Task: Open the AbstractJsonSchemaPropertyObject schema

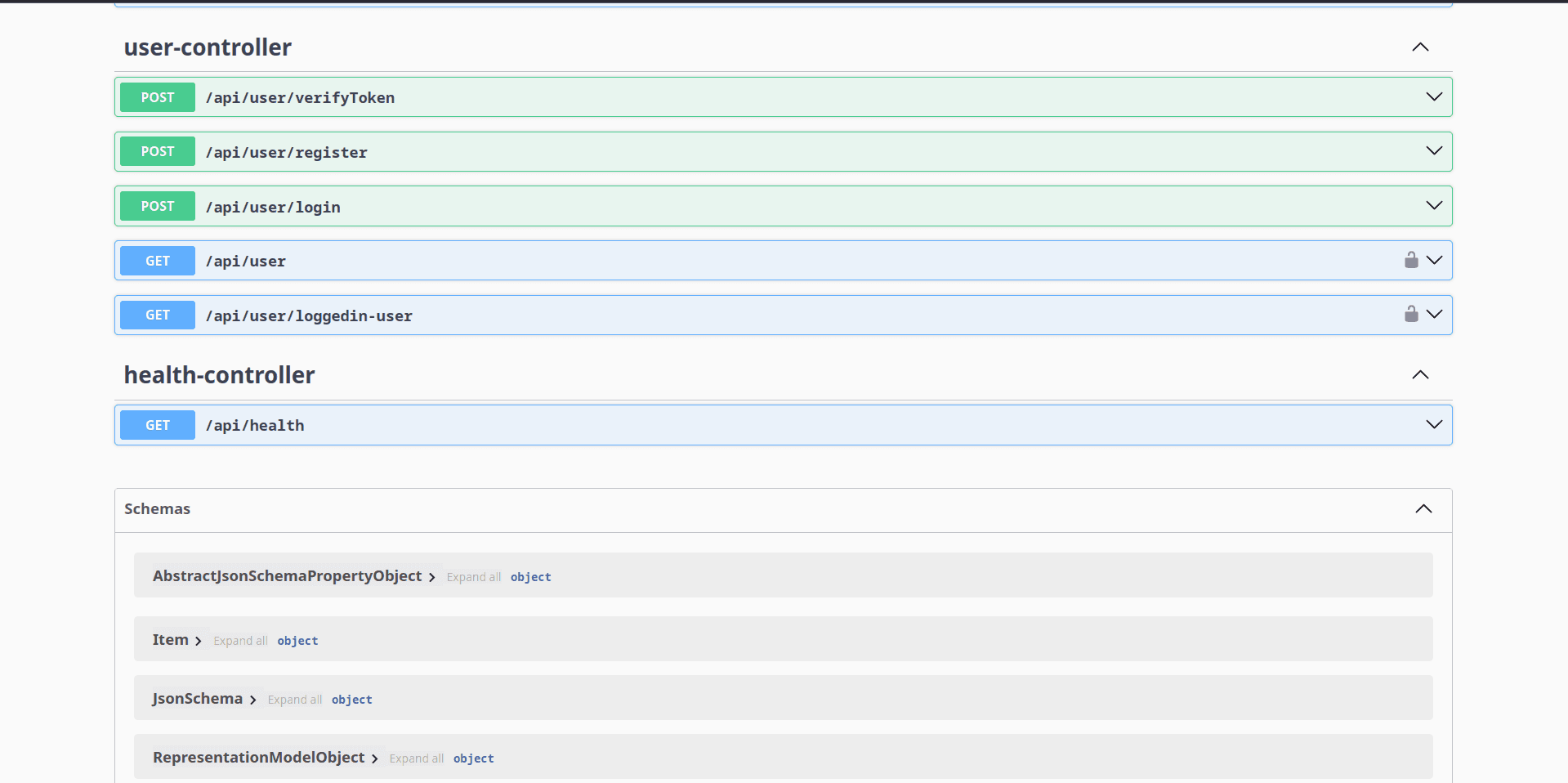Action: tap(287, 576)
